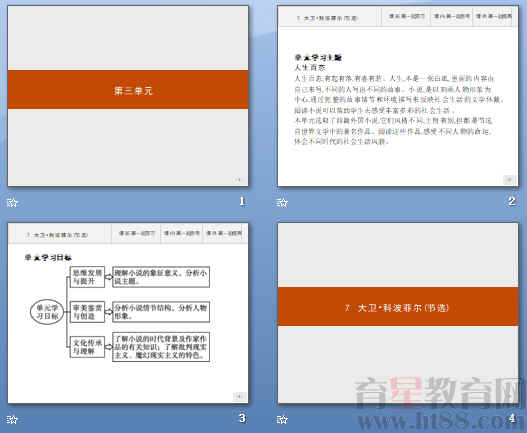Click the orange 第三单元 banner on slide 1

click(128, 89)
